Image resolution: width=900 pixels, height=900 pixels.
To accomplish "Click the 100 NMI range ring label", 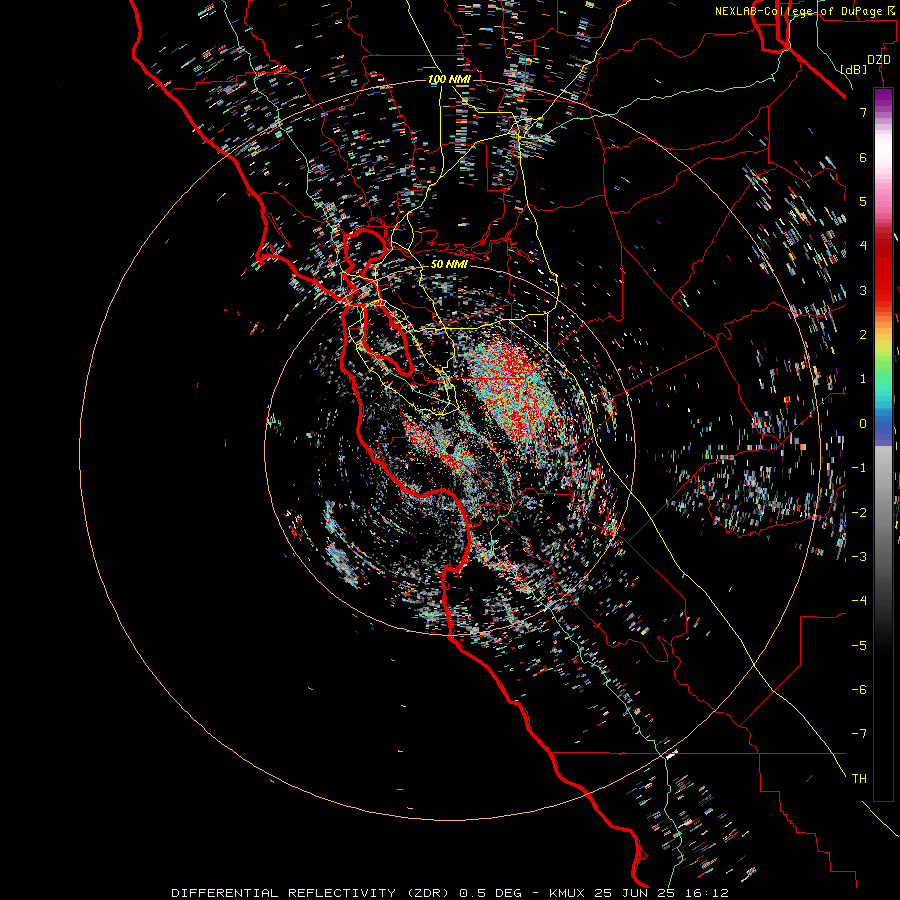I will tap(449, 79).
